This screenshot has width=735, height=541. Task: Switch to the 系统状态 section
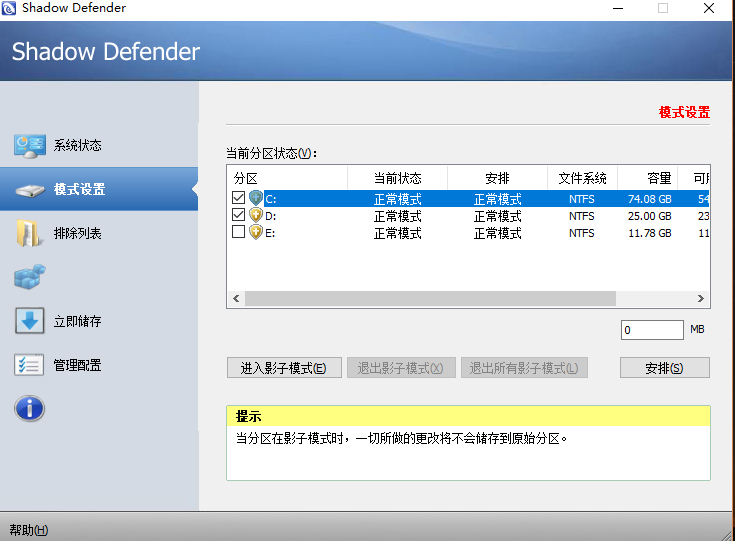point(78,146)
